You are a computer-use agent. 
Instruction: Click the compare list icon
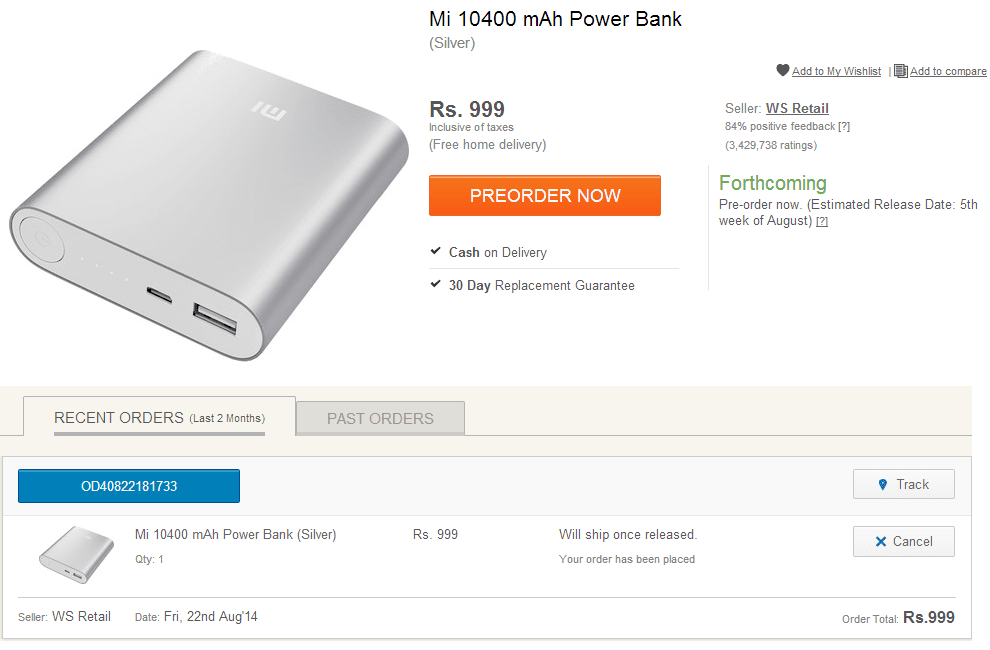point(901,71)
